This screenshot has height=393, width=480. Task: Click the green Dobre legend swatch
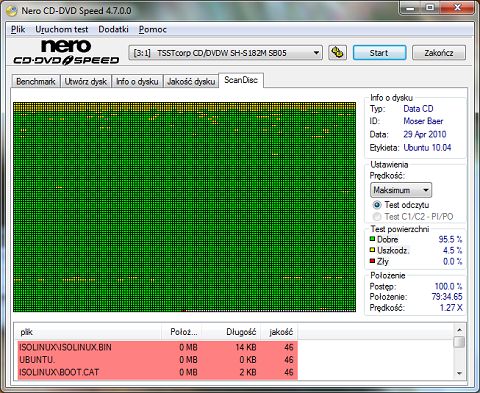(x=372, y=239)
